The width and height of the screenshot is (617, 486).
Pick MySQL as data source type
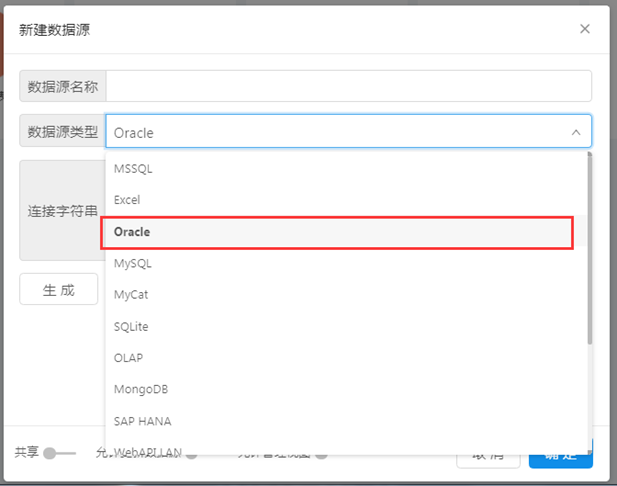346,263
